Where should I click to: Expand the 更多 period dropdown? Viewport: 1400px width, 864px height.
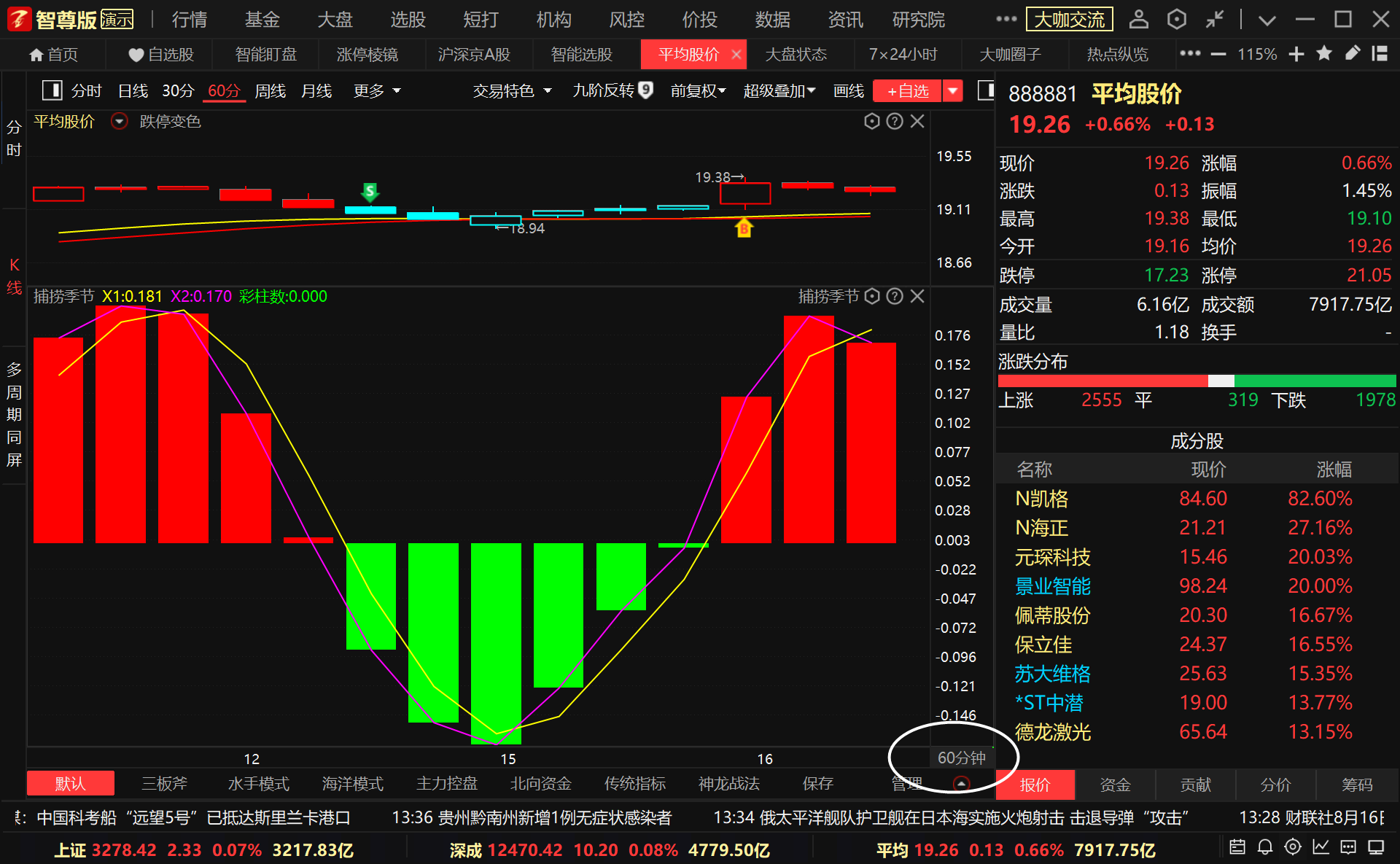(x=377, y=91)
